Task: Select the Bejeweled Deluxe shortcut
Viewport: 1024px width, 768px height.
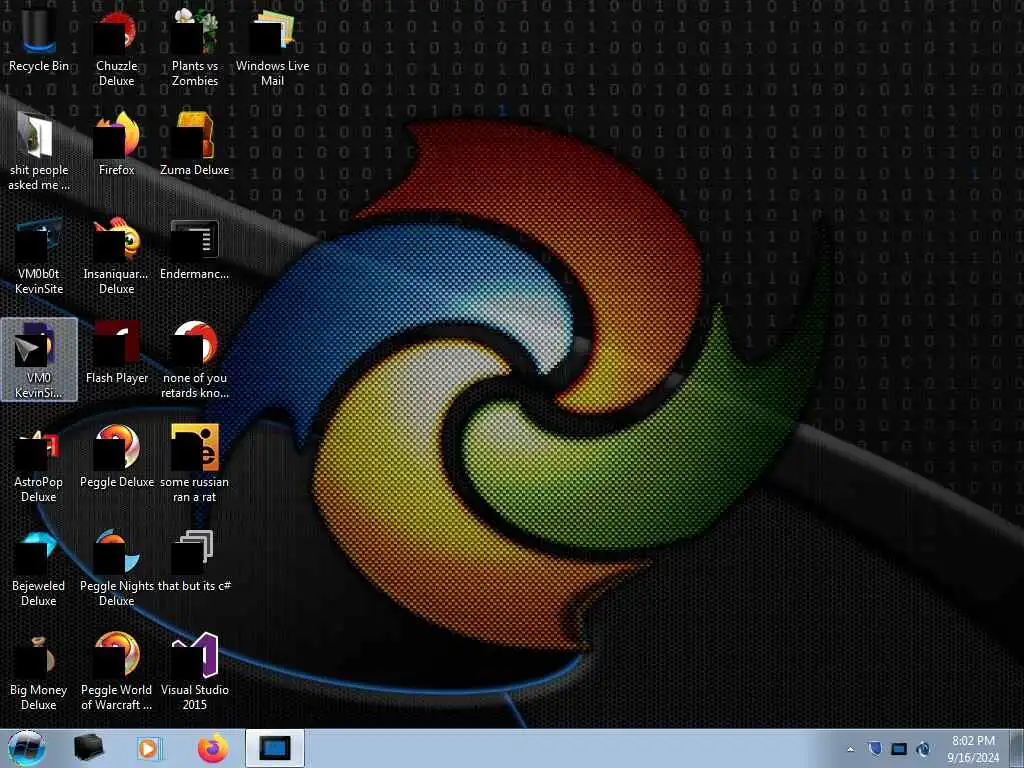Action: (x=39, y=568)
